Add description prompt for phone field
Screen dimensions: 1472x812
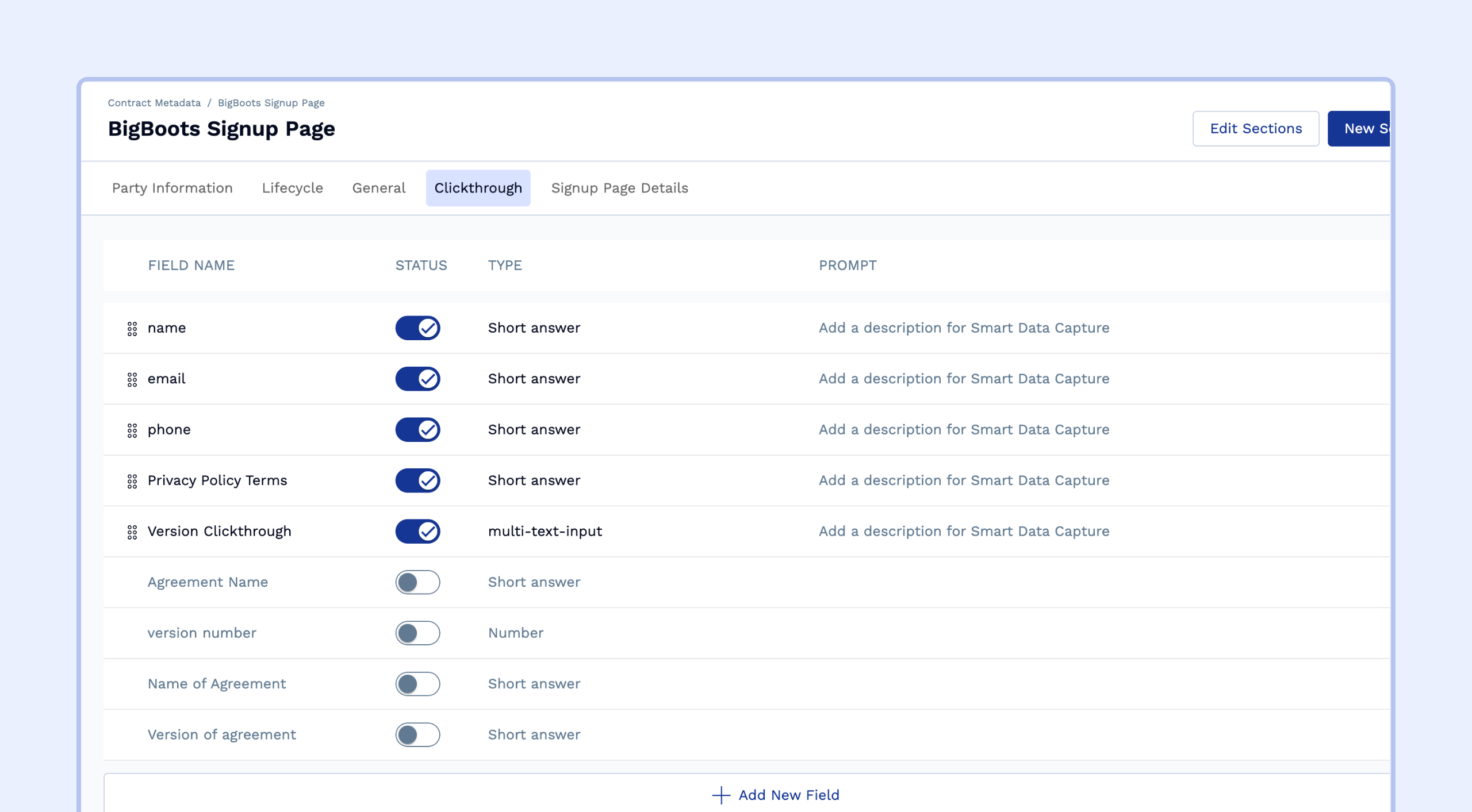pos(964,429)
